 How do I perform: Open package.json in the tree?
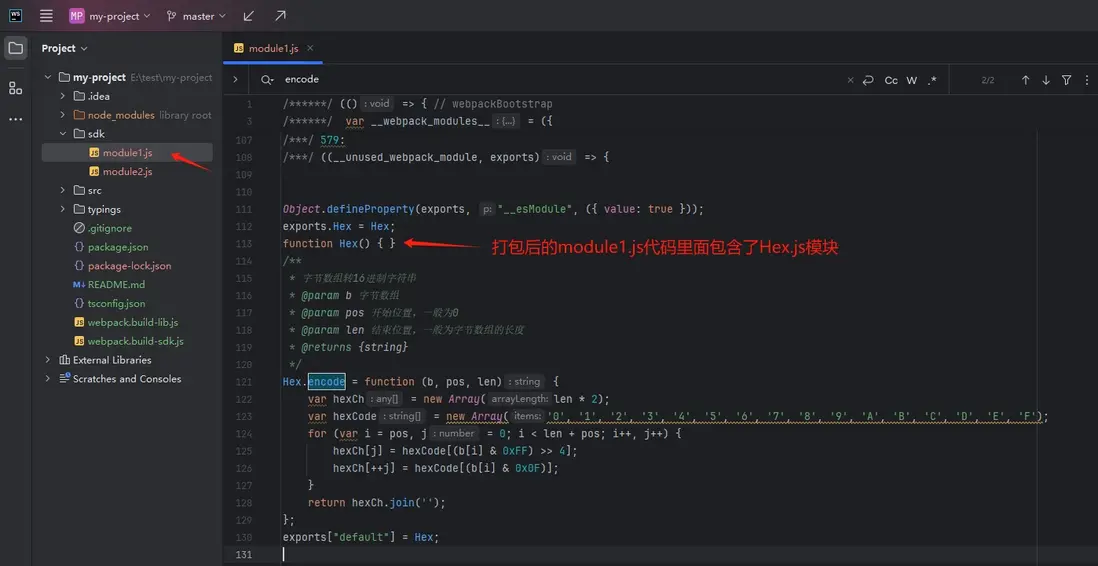[x=111, y=247]
